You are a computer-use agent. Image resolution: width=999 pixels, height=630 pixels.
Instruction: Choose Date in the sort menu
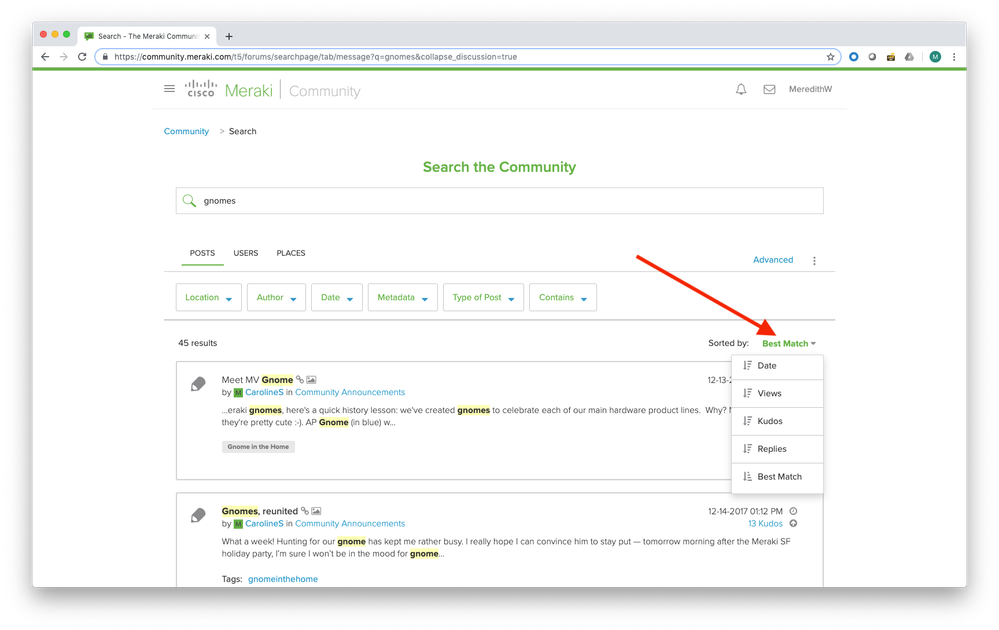[x=767, y=366]
